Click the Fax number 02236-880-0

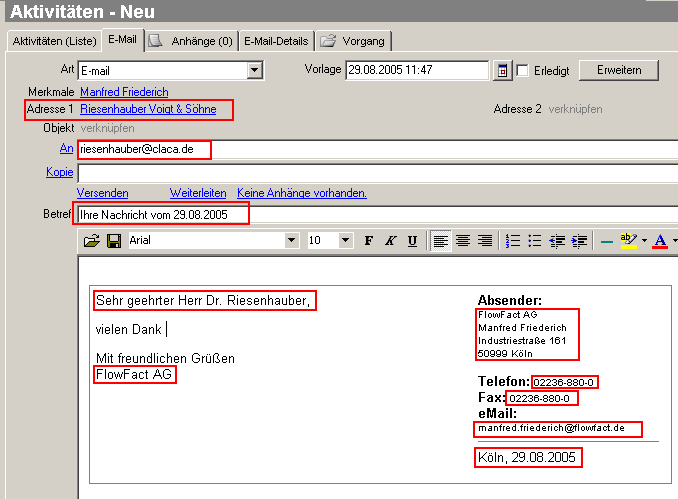539,398
